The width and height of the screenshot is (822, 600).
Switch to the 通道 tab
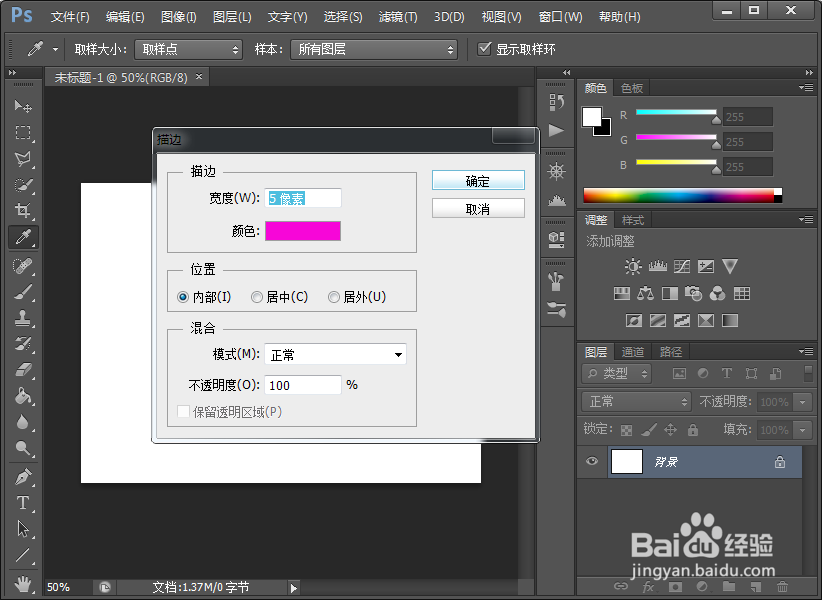click(637, 351)
